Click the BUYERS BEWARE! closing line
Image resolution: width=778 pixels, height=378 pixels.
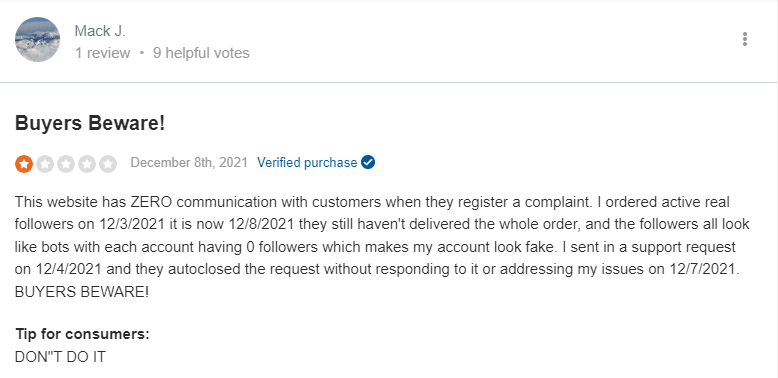tap(82, 292)
